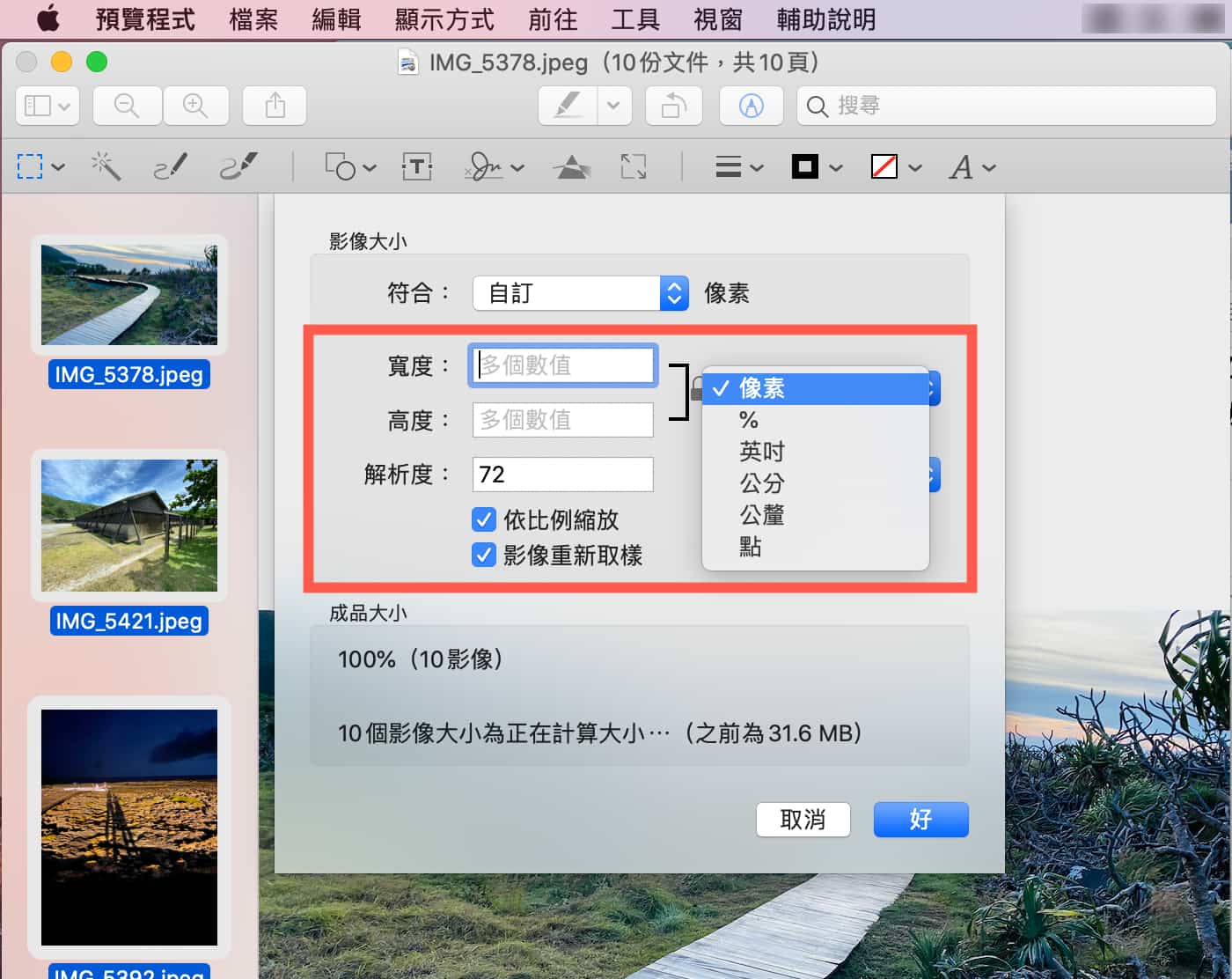The width and height of the screenshot is (1232, 979).
Task: Click the proportional scaling lock icon
Action: (697, 387)
